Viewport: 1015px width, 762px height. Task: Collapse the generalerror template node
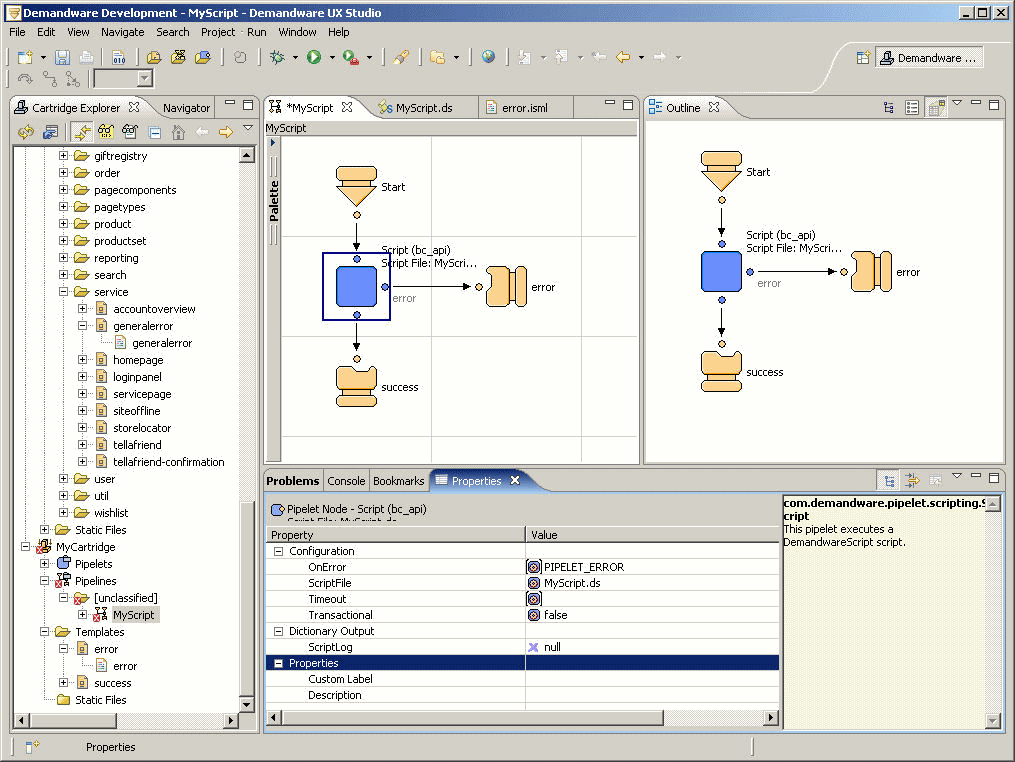(82, 326)
